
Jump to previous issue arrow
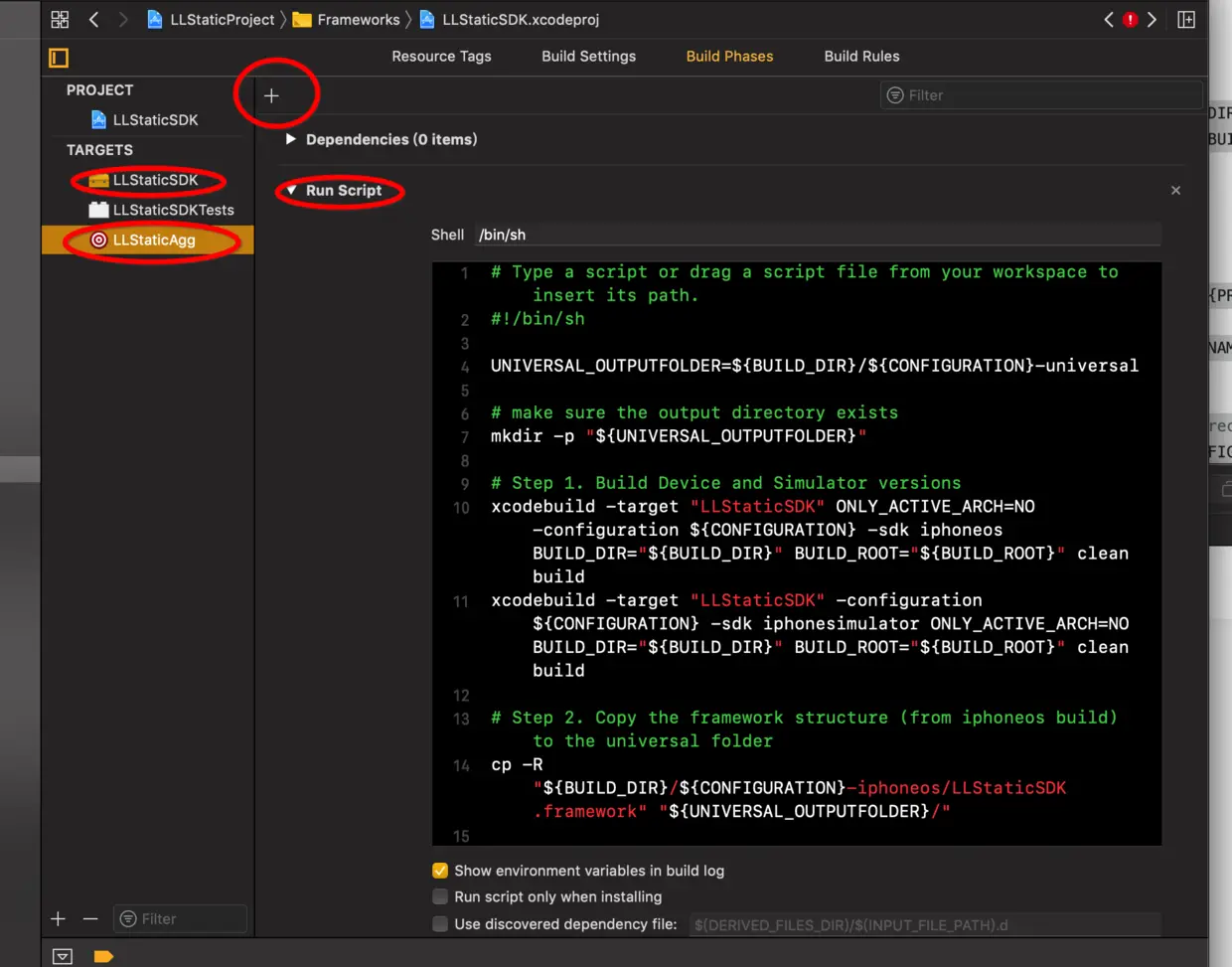click(1109, 20)
